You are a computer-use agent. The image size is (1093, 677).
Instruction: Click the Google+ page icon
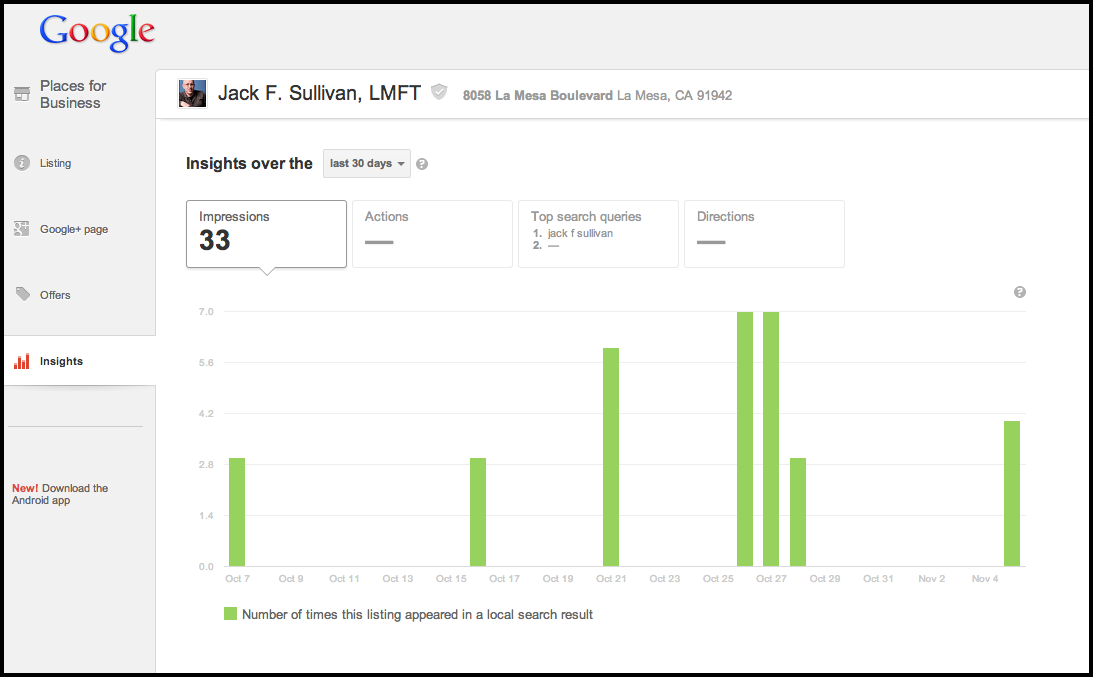(22, 229)
